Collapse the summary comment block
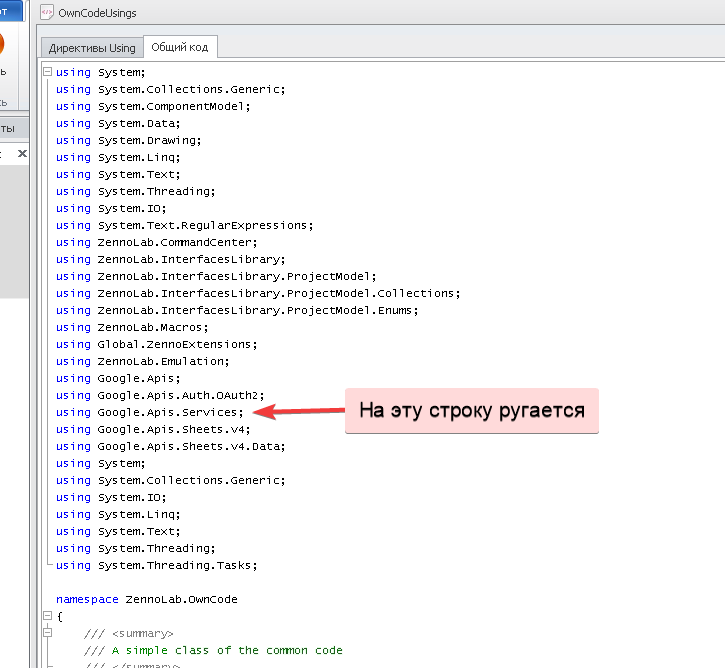The width and height of the screenshot is (725, 668). [47, 632]
